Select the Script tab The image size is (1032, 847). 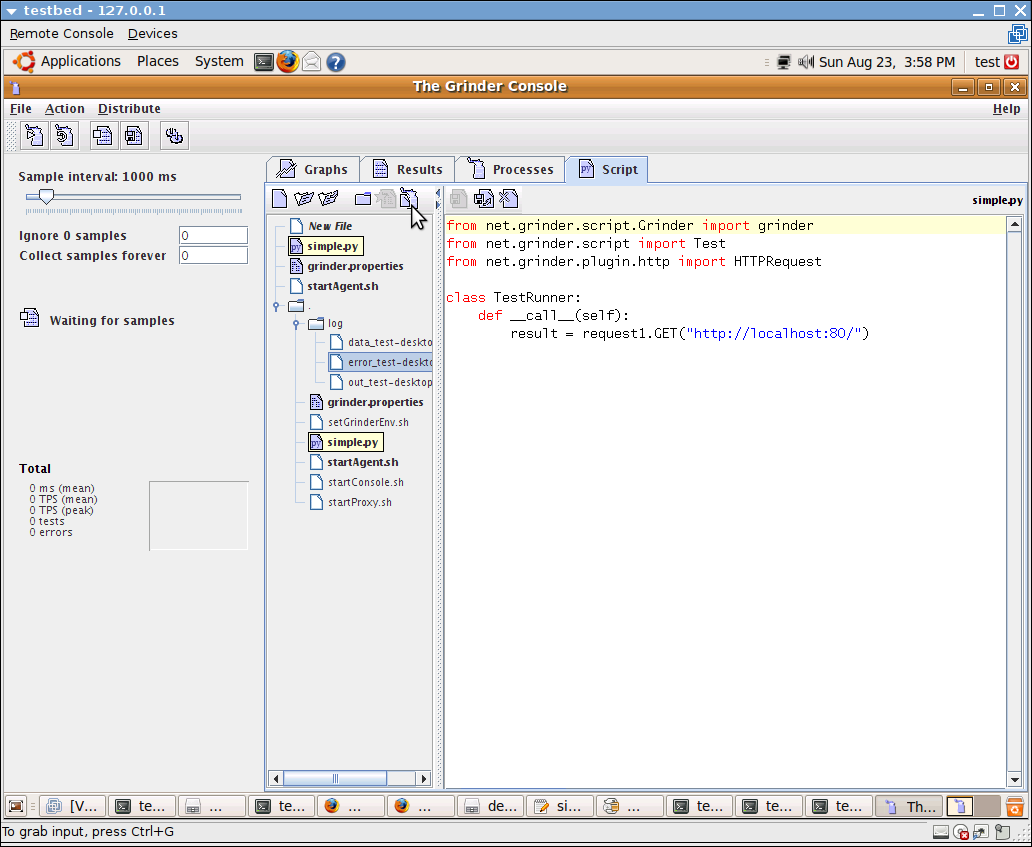[607, 169]
